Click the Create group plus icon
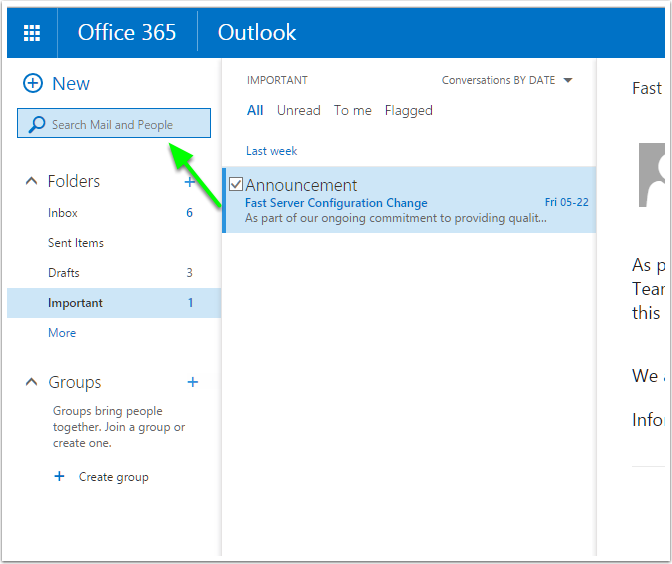 [x=59, y=477]
